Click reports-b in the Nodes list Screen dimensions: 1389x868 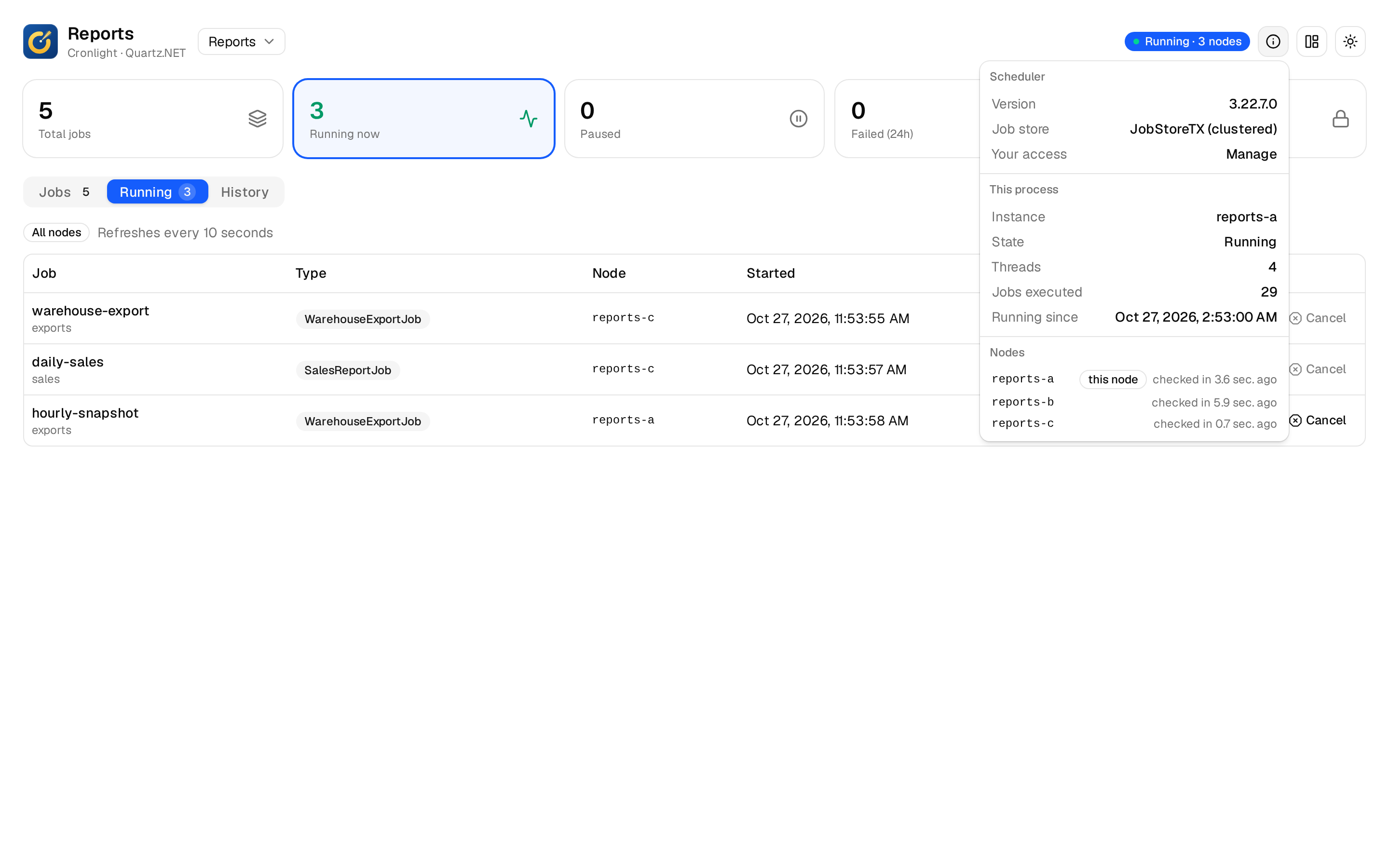point(1022,402)
